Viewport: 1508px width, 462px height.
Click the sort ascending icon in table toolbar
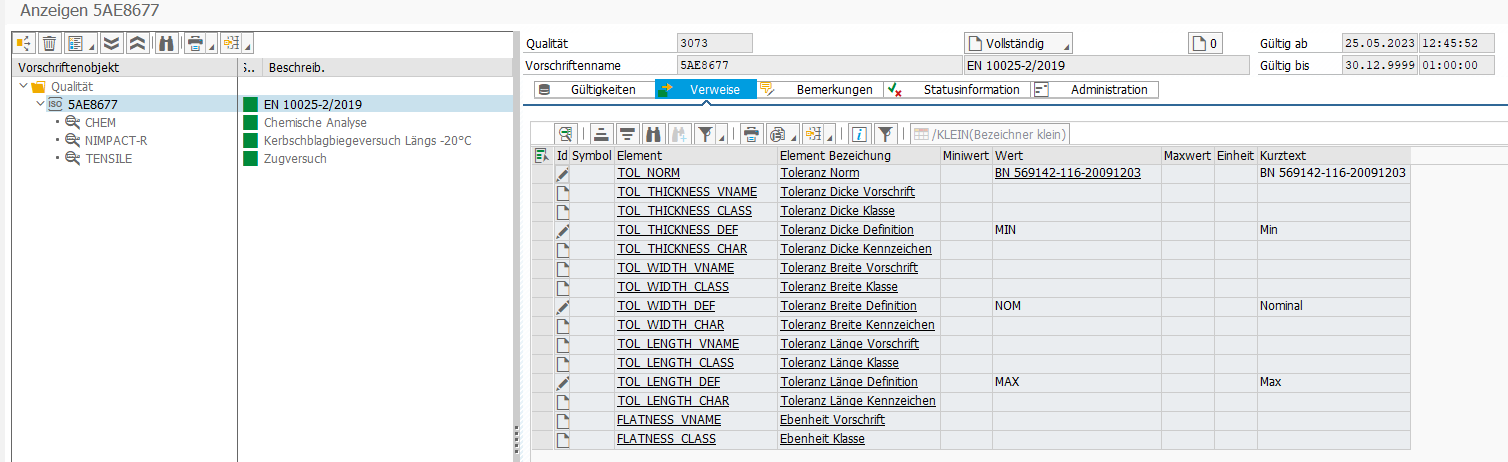click(x=601, y=134)
